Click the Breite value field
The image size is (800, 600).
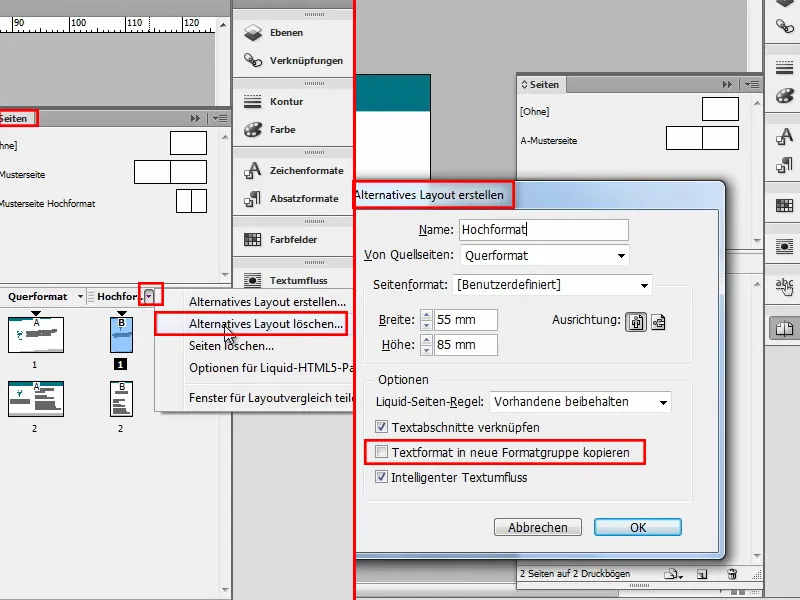pyautogui.click(x=465, y=320)
